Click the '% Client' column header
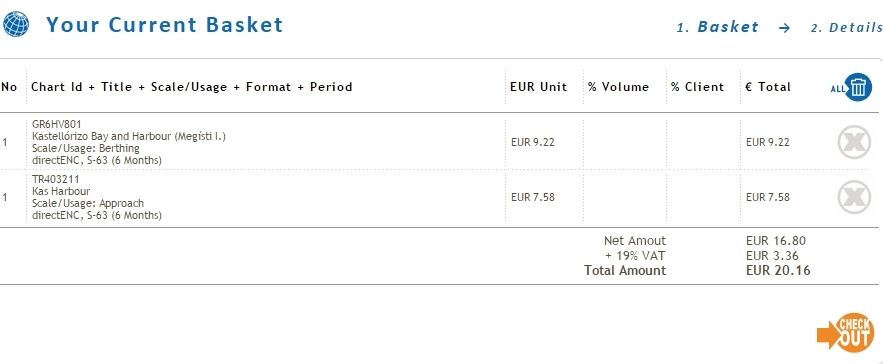This screenshot has width=883, height=364. [697, 87]
